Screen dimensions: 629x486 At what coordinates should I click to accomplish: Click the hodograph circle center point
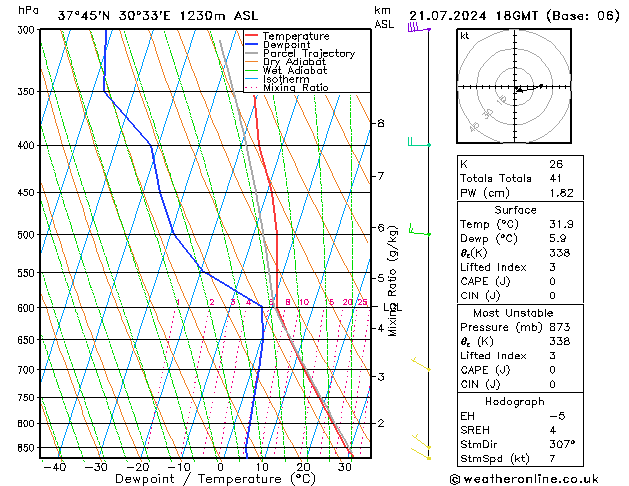(518, 88)
